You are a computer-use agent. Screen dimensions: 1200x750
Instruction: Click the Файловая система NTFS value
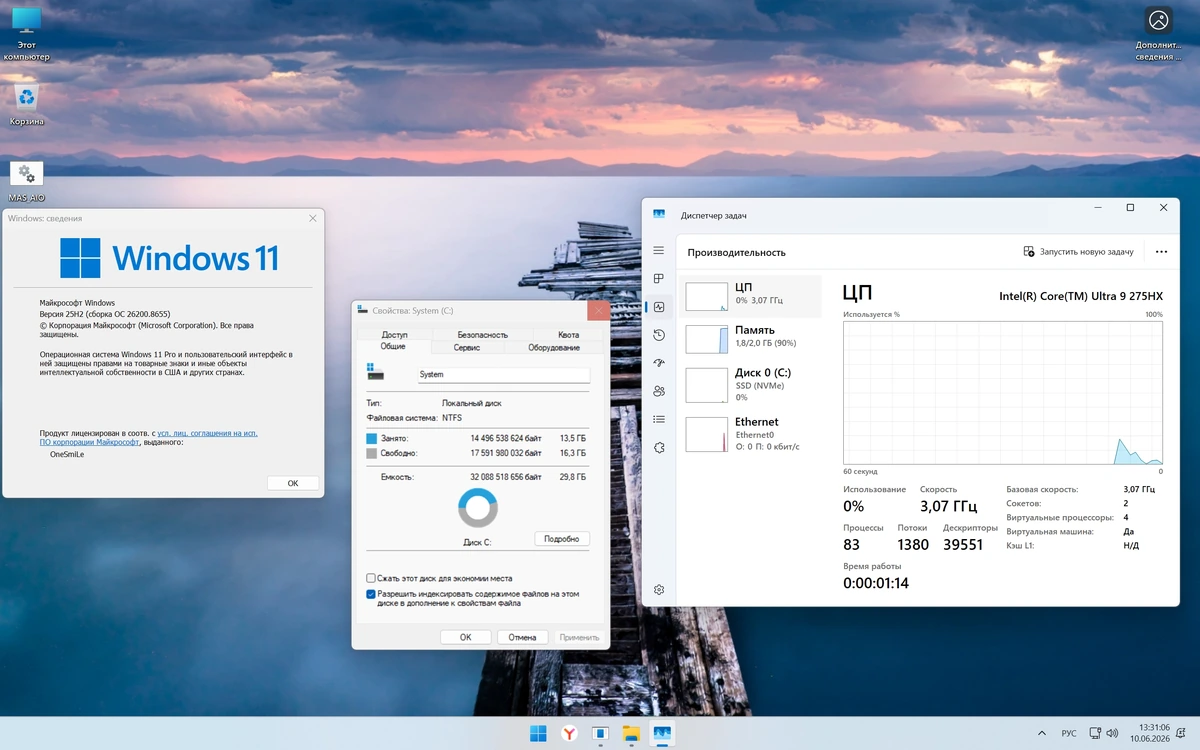[x=452, y=418]
